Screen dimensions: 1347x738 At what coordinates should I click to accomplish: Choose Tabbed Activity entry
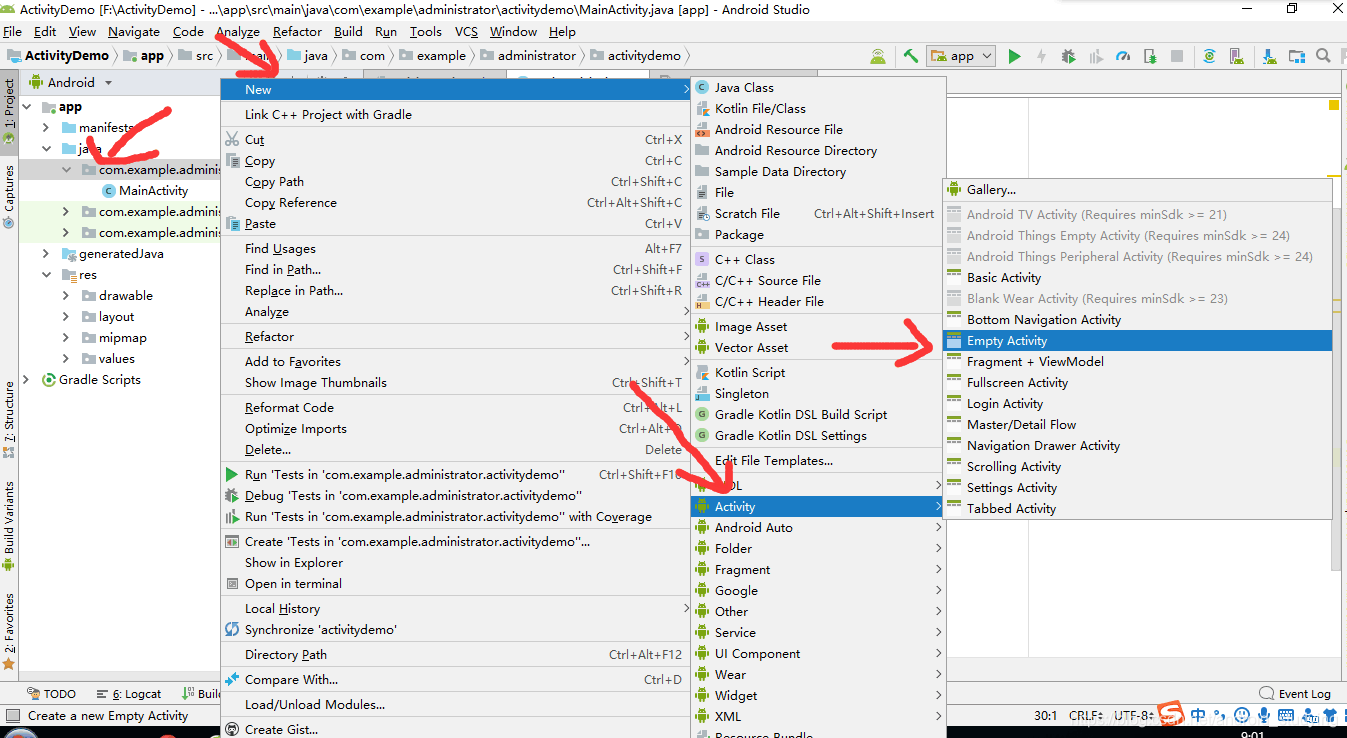[1137, 509]
